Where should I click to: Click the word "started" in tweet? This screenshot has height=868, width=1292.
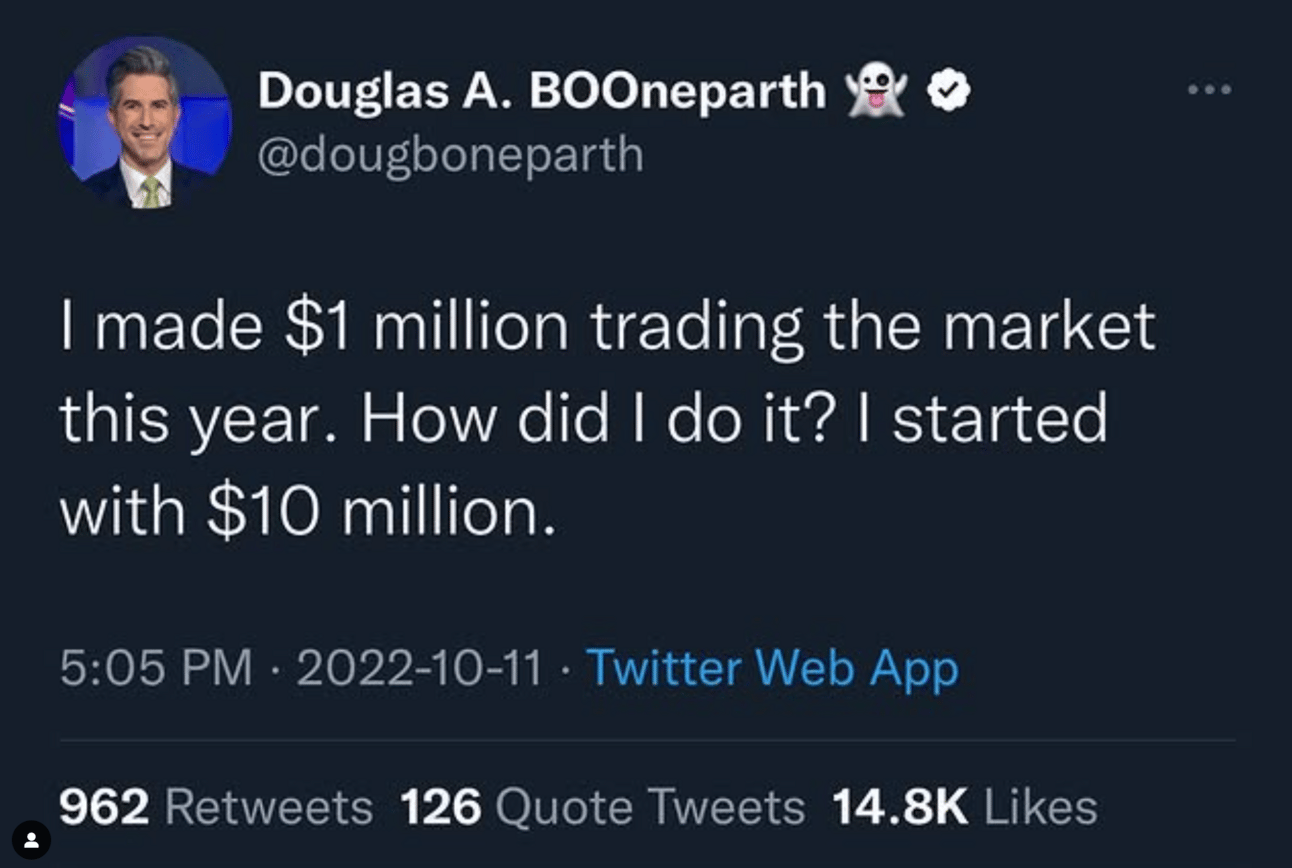tap(999, 419)
